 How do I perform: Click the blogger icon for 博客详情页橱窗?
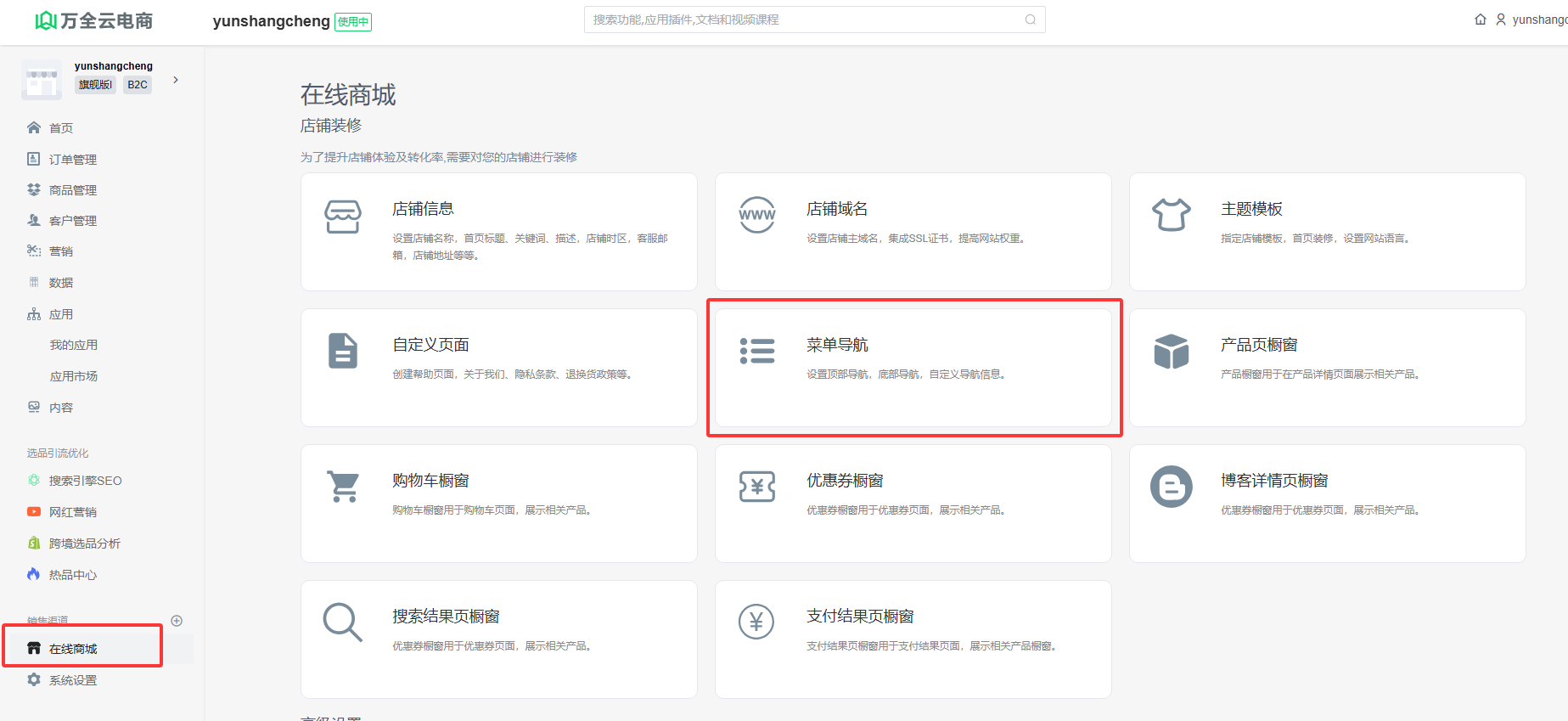click(x=1171, y=487)
